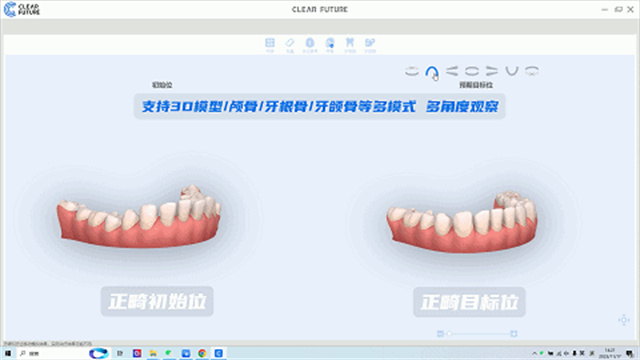640x360 pixels.
Task: Click the target position 3D teeth model
Action: click(462, 222)
